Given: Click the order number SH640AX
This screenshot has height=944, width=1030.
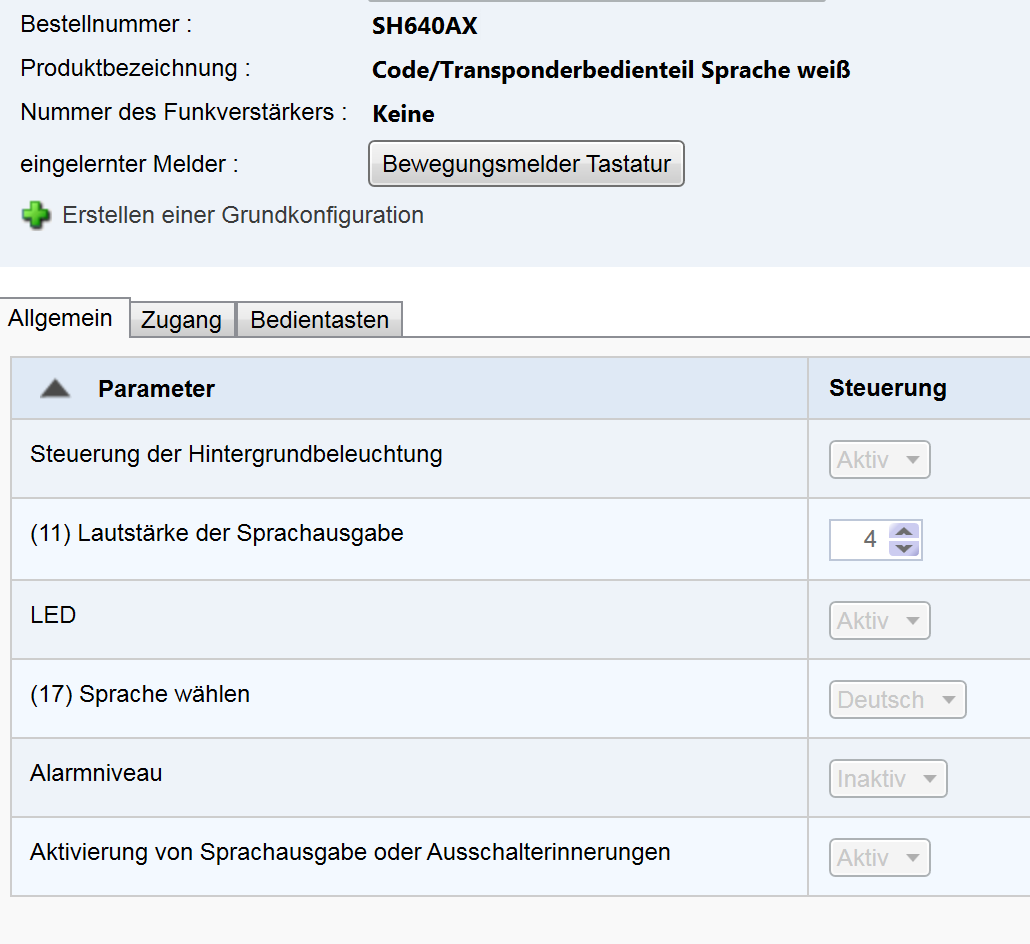Looking at the screenshot, I should [424, 27].
